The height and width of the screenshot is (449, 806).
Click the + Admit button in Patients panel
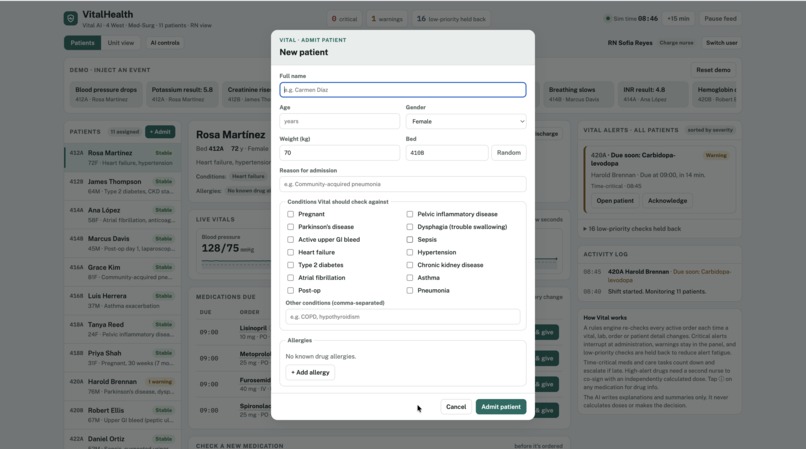[x=160, y=132]
